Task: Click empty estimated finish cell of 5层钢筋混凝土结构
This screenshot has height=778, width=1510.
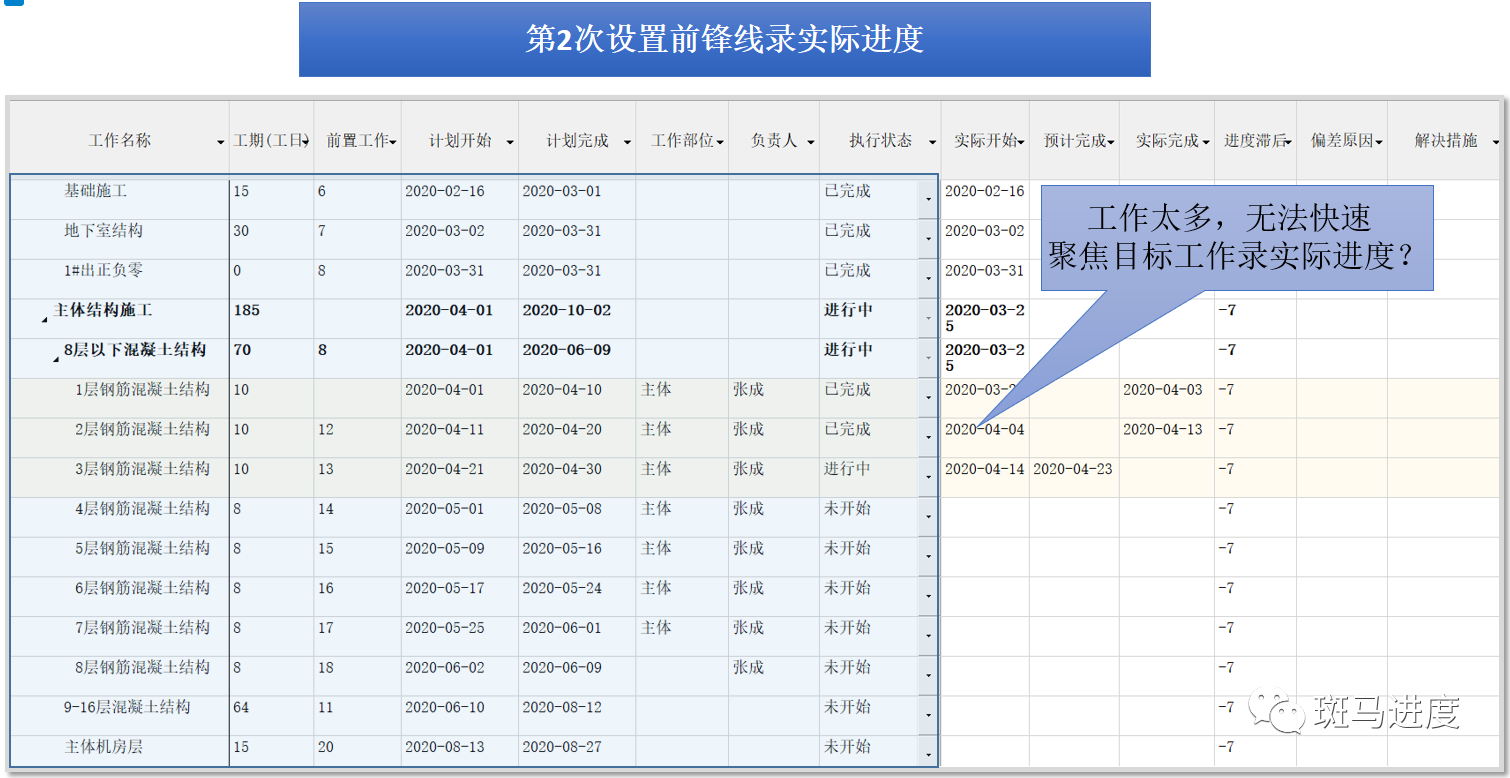Action: pyautogui.click(x=1074, y=557)
